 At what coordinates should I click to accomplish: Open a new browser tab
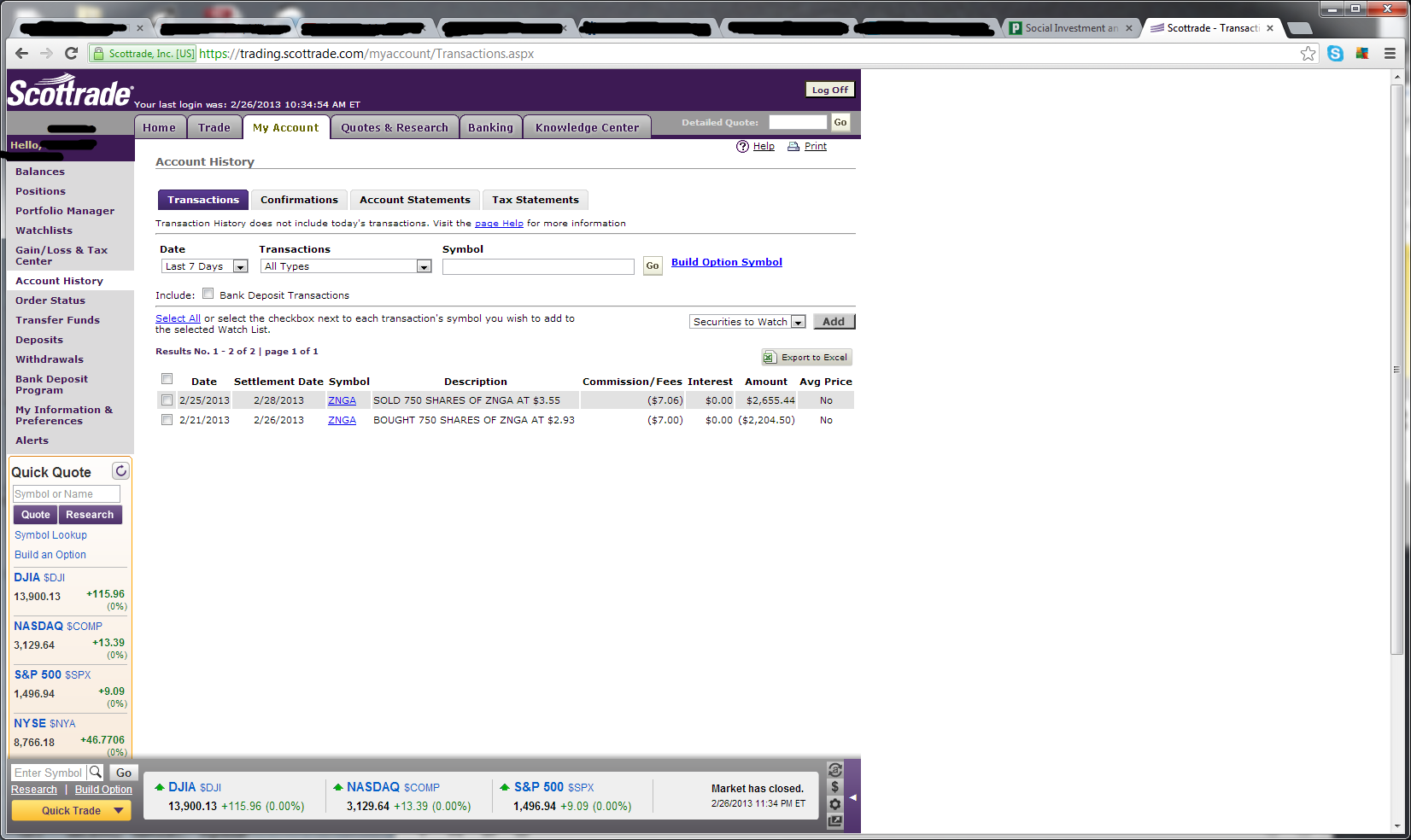1299,28
